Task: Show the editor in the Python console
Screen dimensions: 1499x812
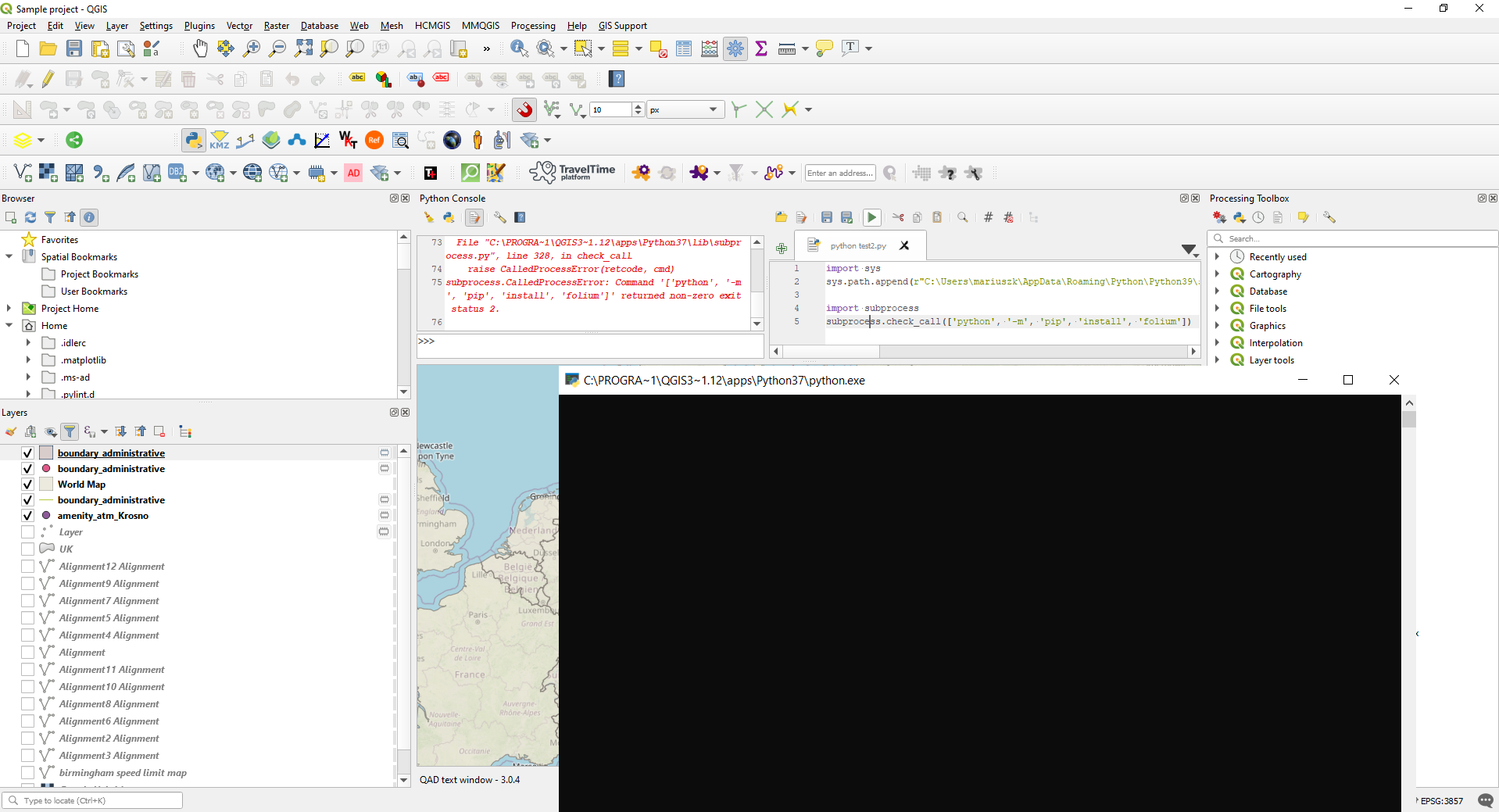Action: coord(474,217)
